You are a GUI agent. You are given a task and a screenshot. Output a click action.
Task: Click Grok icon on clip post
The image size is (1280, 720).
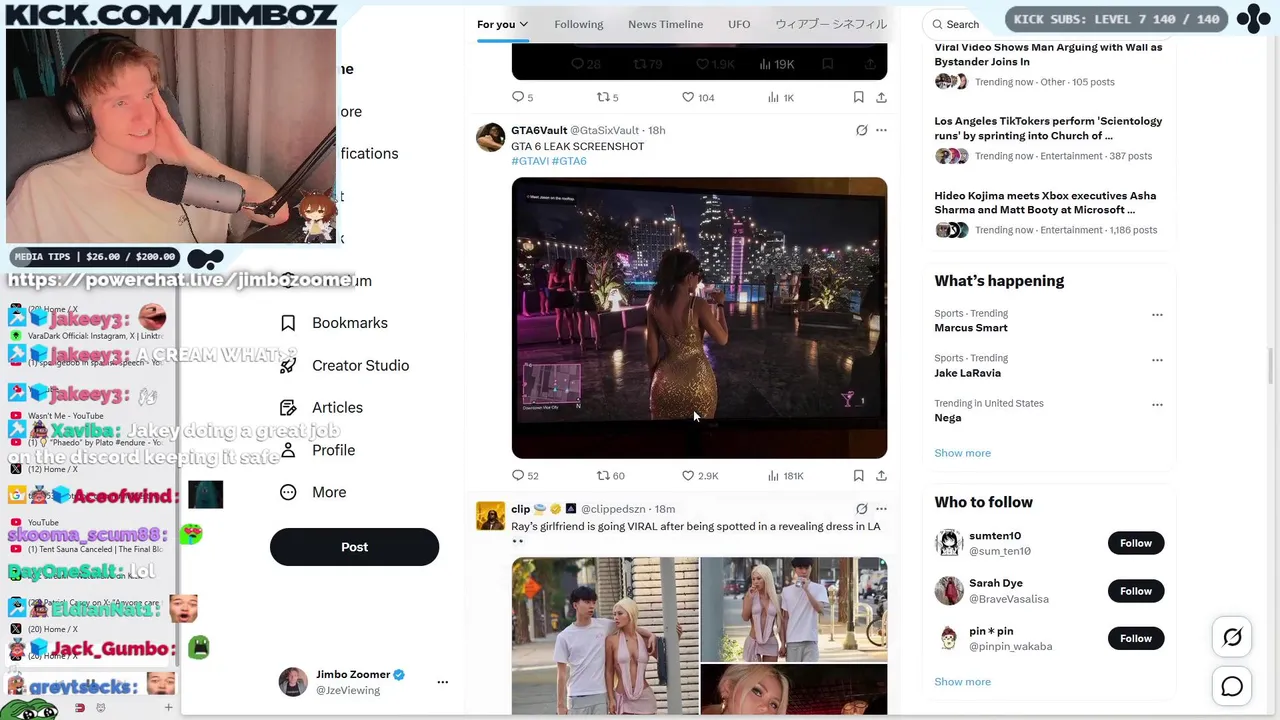pyautogui.click(x=861, y=509)
